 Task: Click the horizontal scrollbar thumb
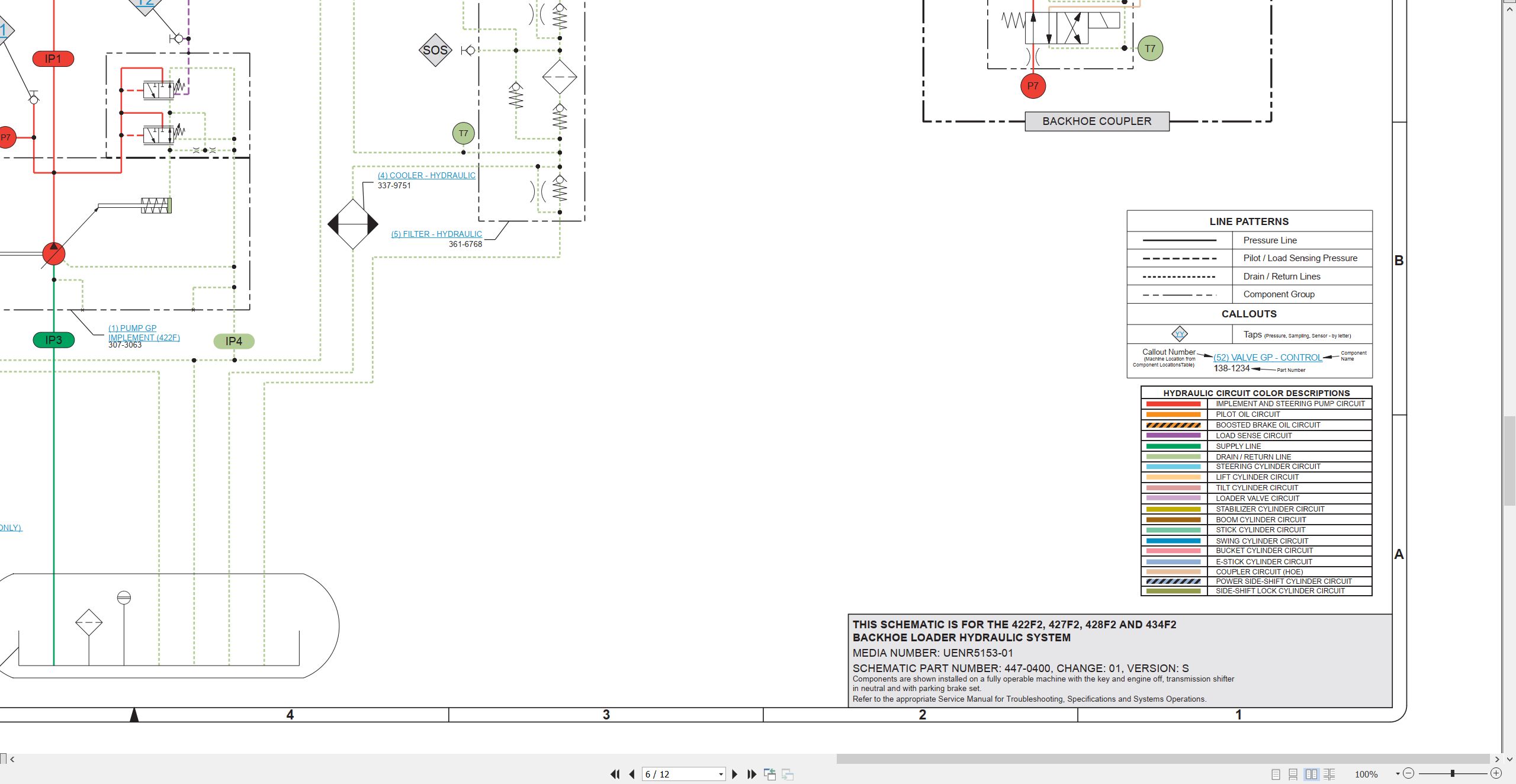coord(1162,759)
